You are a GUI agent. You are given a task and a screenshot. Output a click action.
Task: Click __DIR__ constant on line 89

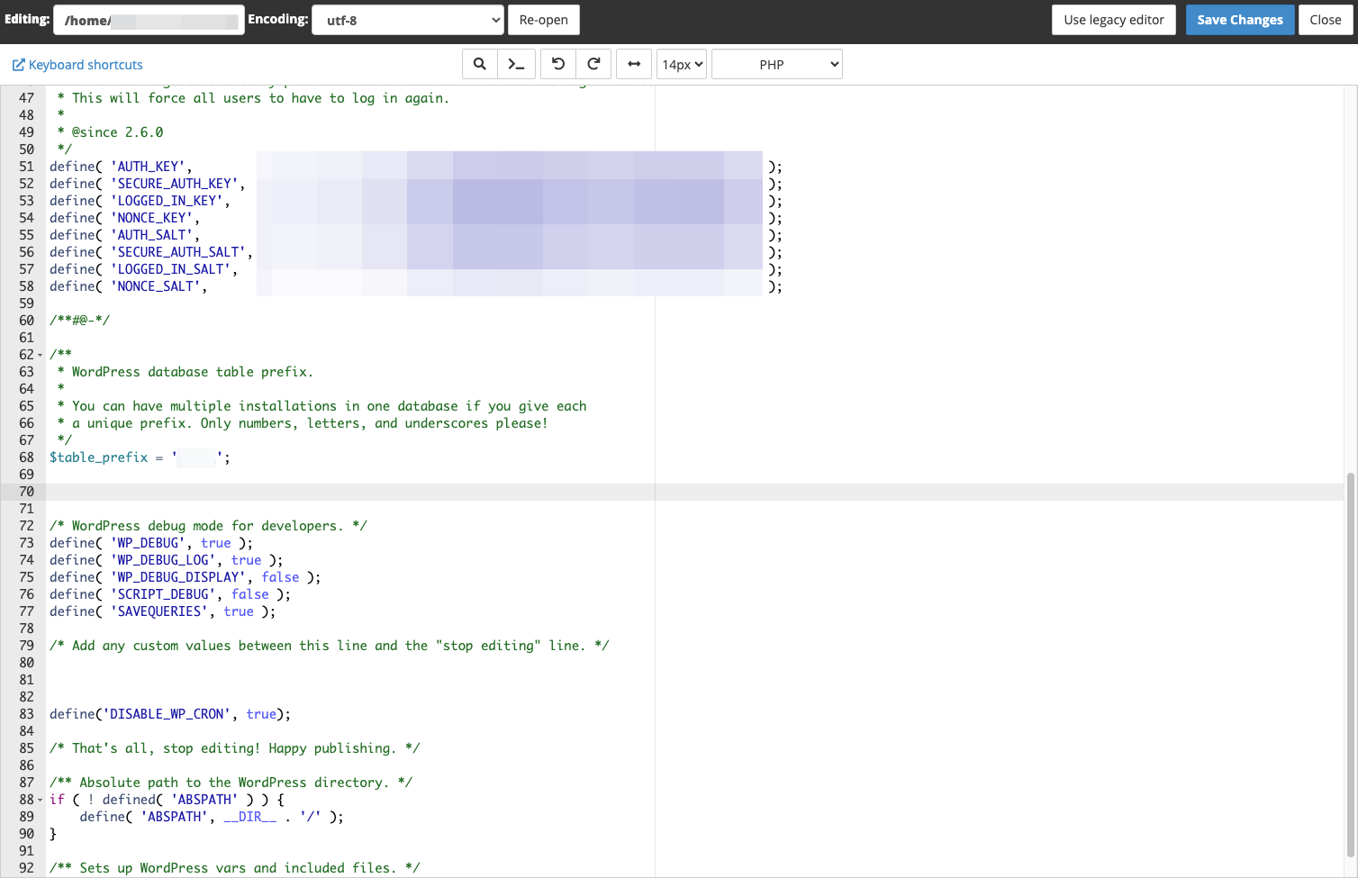(250, 817)
